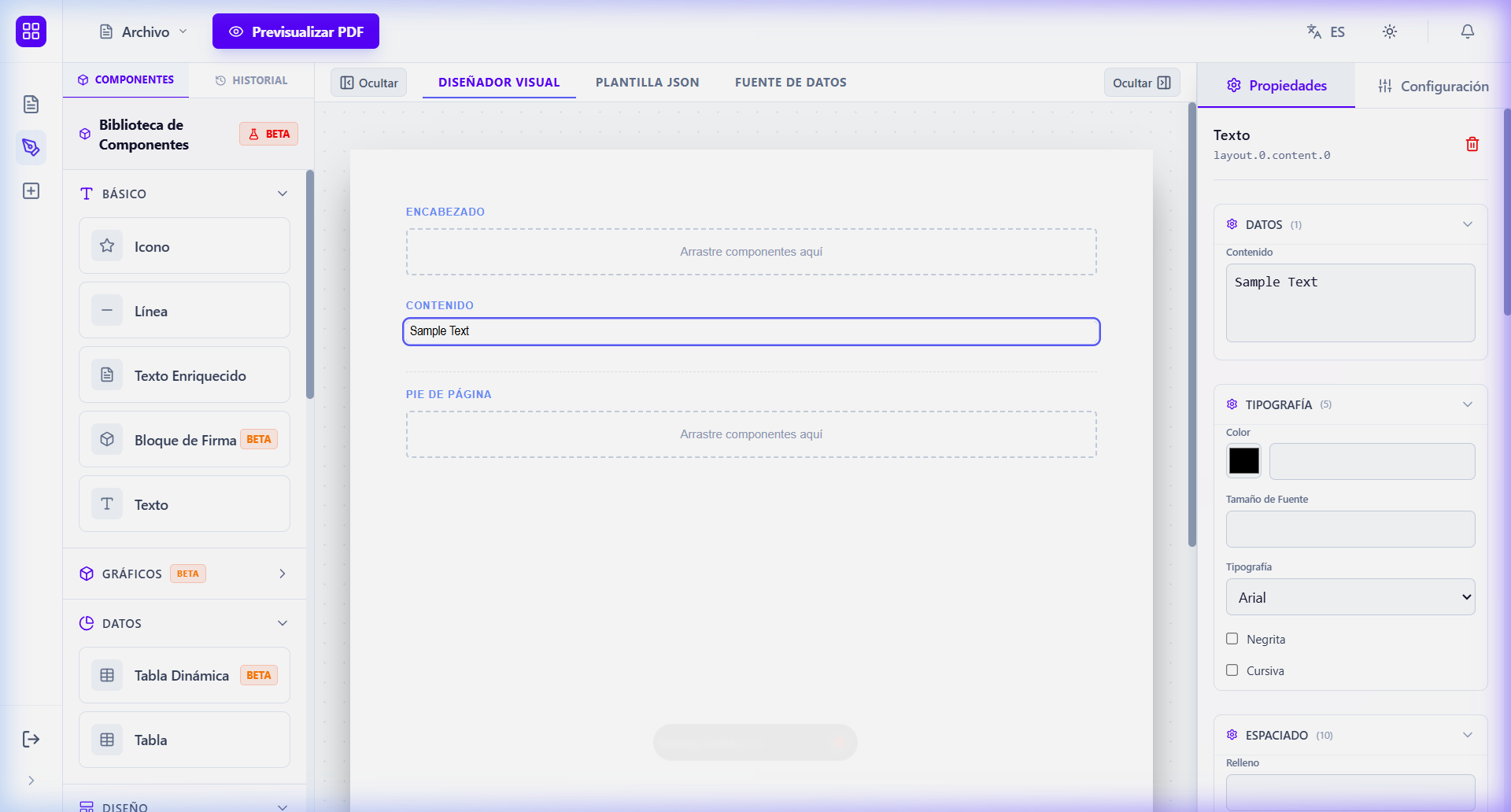1511x812 pixels.
Task: Open the Configuración tab
Action: 1433,86
